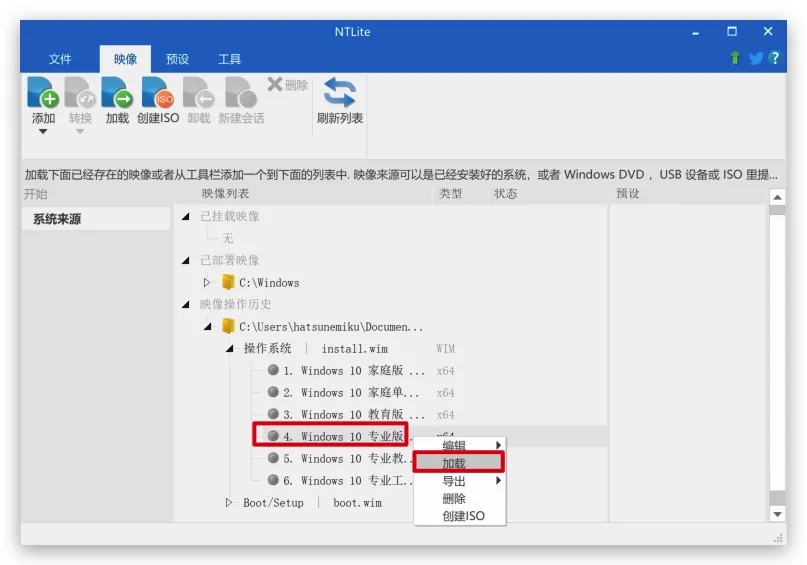The height and width of the screenshot is (565, 807).
Task: Click gray status dot of Windows 10 家庭版
Action: click(x=273, y=370)
